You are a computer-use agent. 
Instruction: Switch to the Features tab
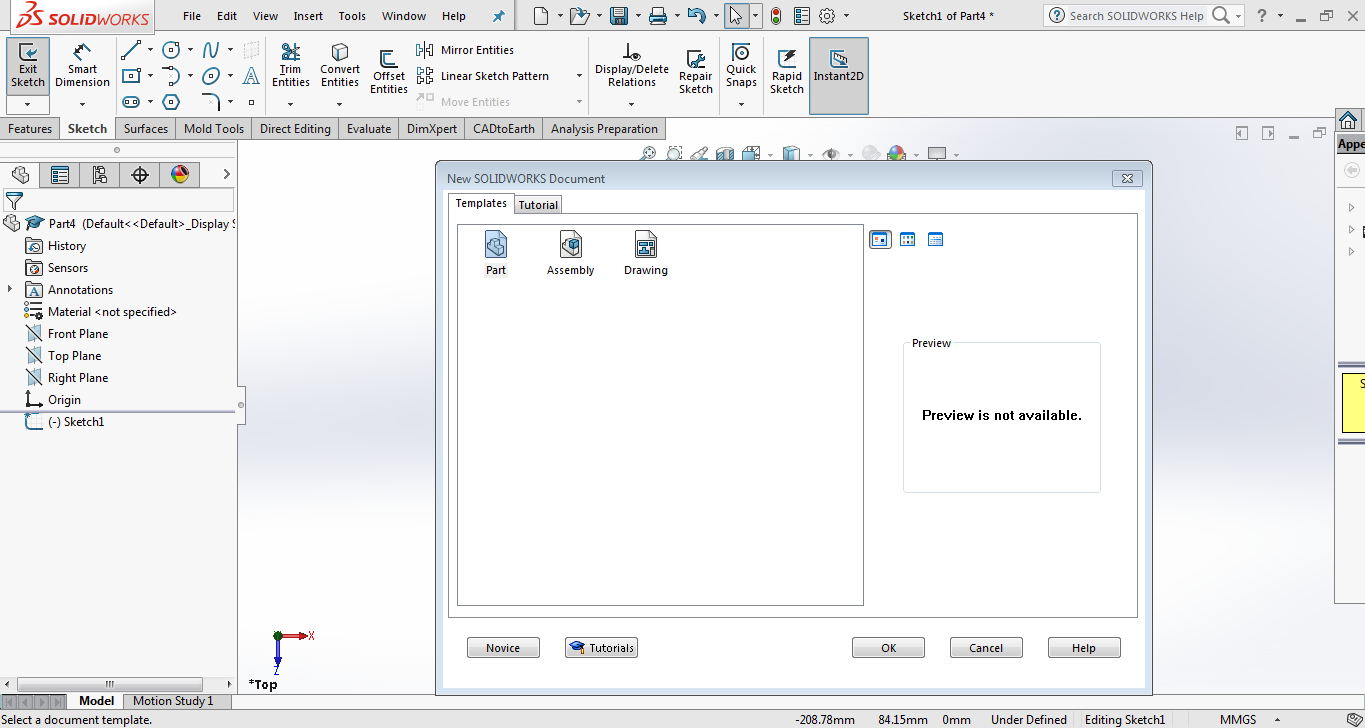30,129
